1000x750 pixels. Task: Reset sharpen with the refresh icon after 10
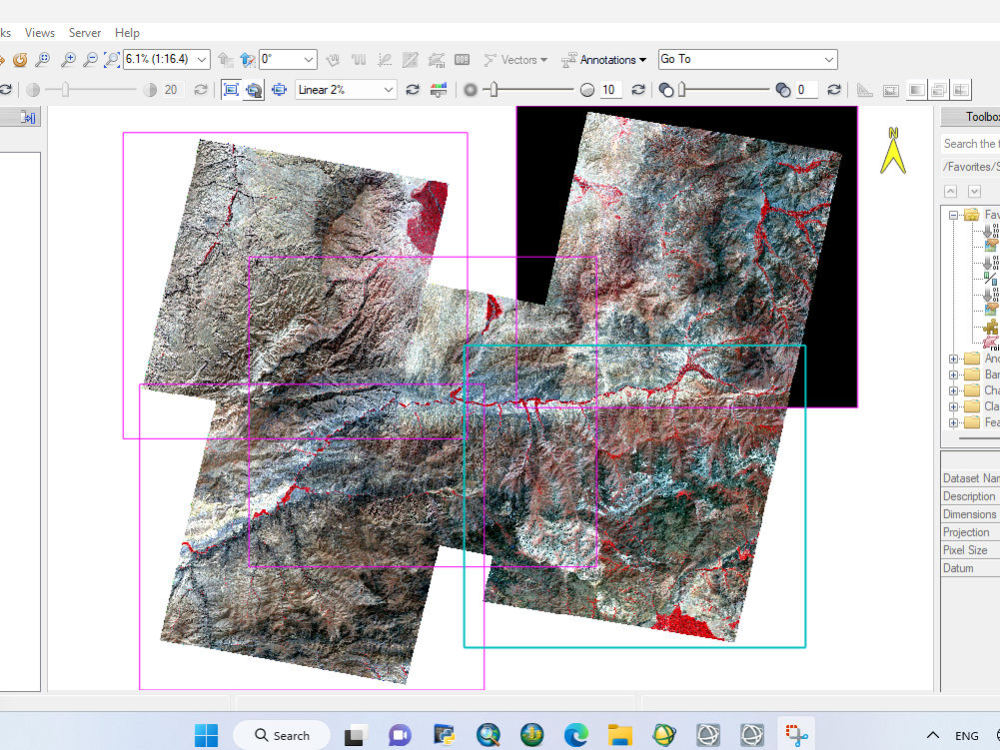tap(638, 90)
